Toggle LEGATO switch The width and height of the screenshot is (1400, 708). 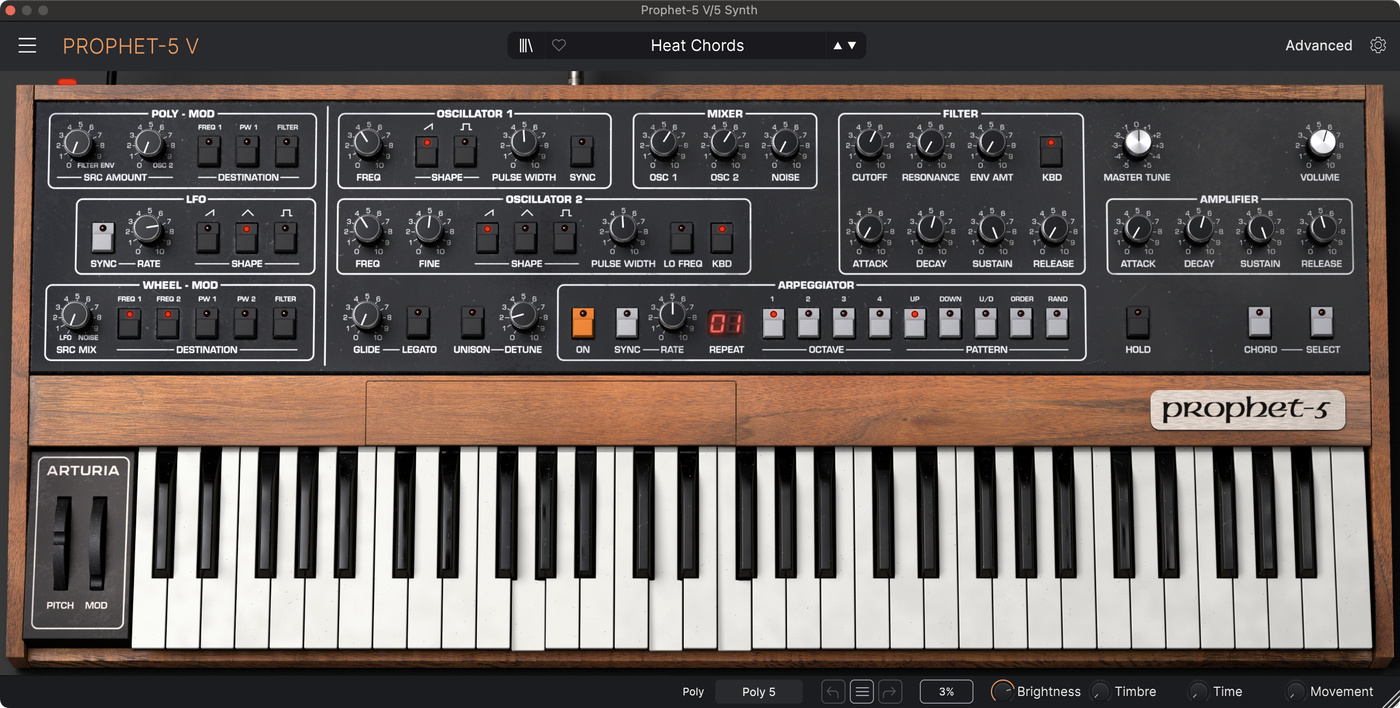(x=418, y=322)
